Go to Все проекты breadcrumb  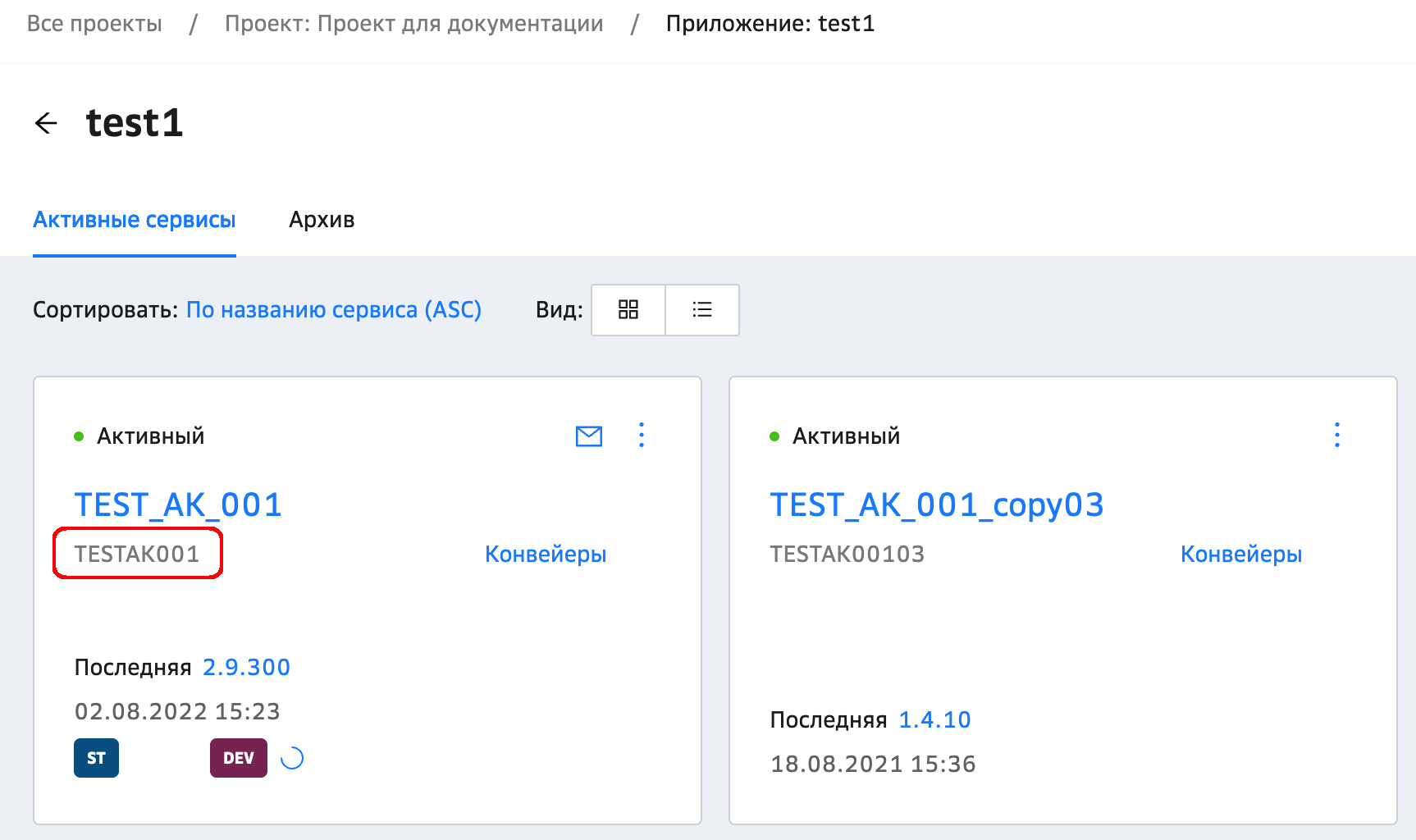(x=94, y=24)
